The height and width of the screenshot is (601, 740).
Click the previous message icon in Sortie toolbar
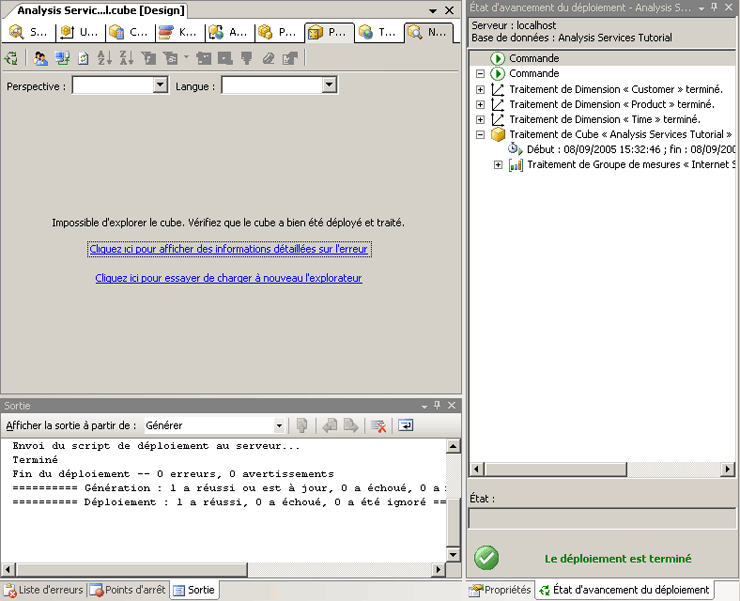pos(329,425)
